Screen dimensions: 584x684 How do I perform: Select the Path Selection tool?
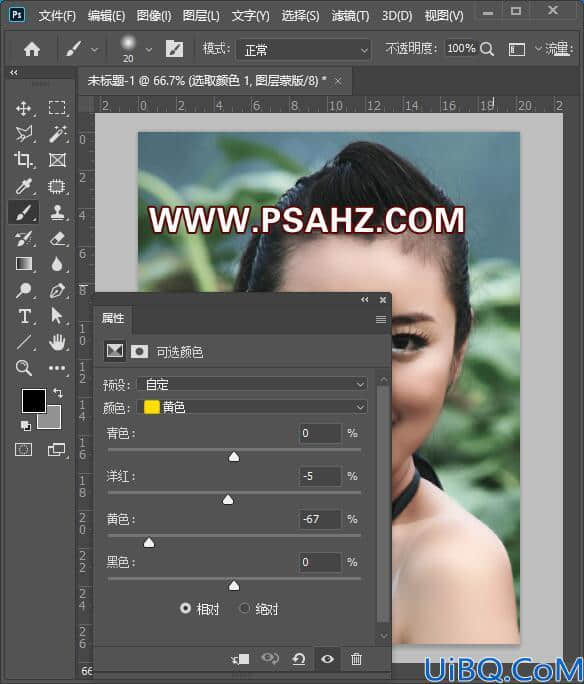pos(57,316)
